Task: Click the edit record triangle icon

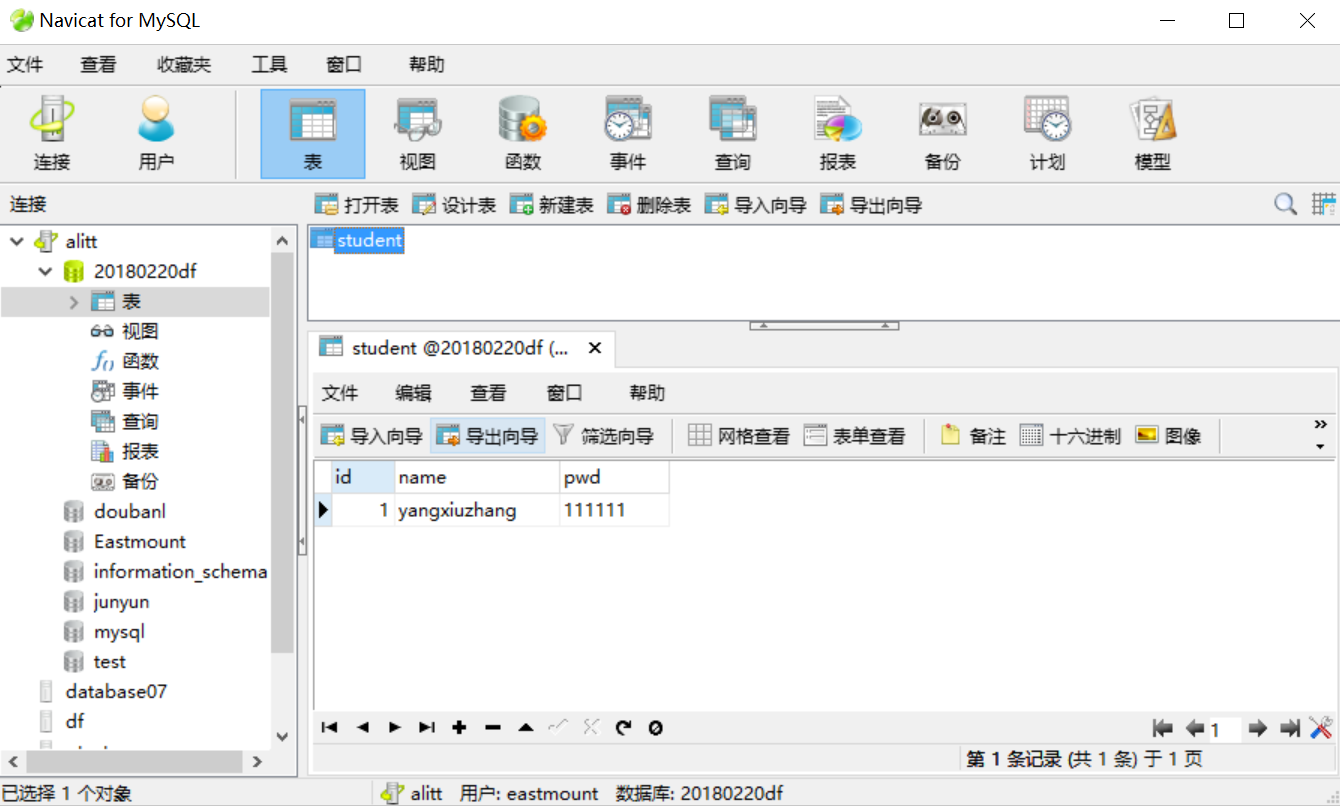Action: pyautogui.click(x=525, y=727)
